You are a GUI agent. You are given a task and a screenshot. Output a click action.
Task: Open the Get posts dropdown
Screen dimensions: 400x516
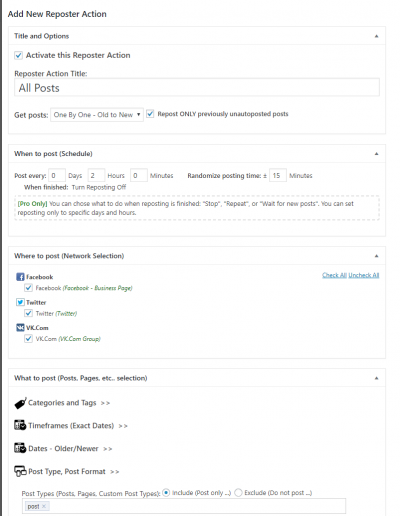pos(97,115)
